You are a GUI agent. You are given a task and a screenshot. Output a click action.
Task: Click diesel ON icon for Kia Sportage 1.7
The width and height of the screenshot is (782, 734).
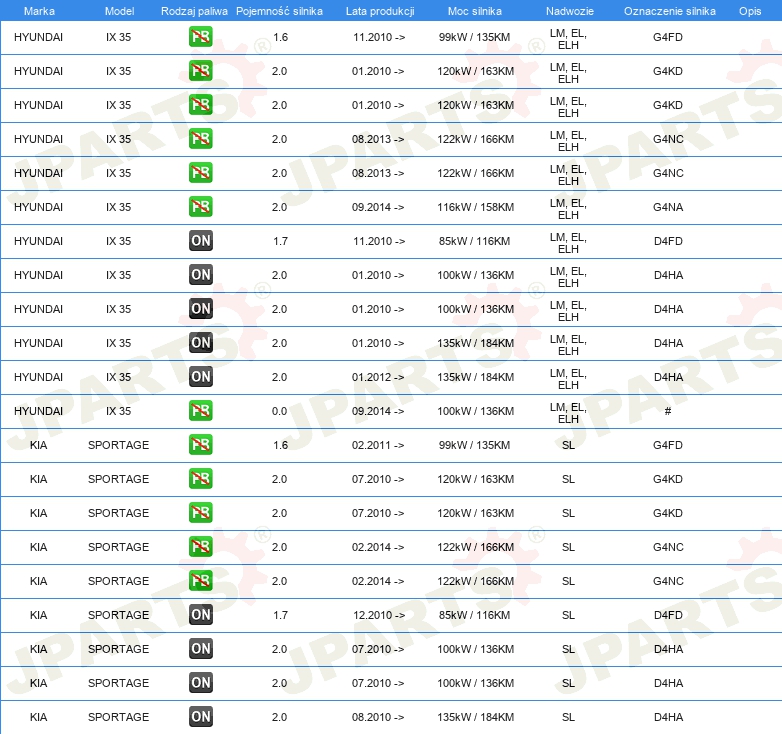click(200, 615)
